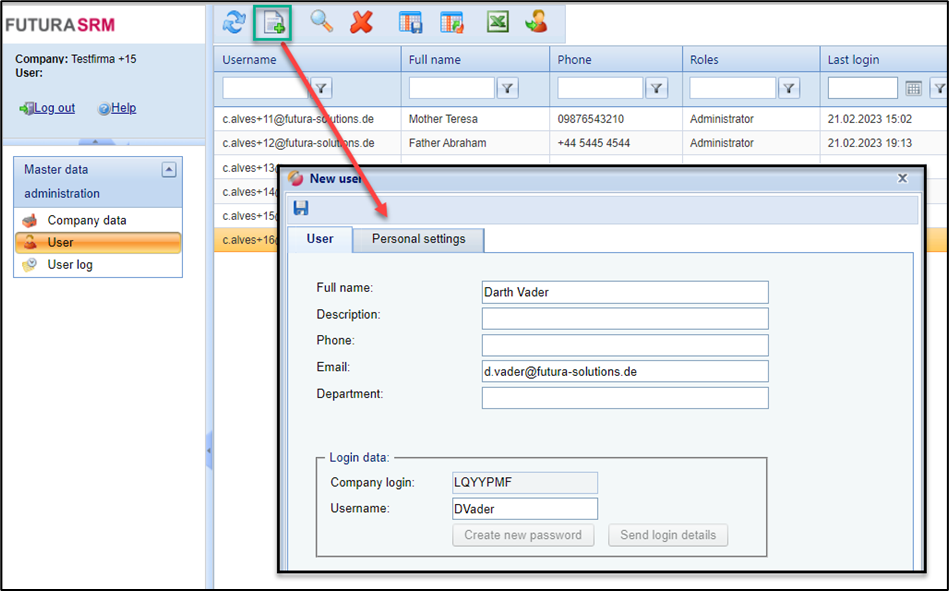This screenshot has width=949, height=591.
Task: Click the save disk icon in New user dialog
Action: 301,208
